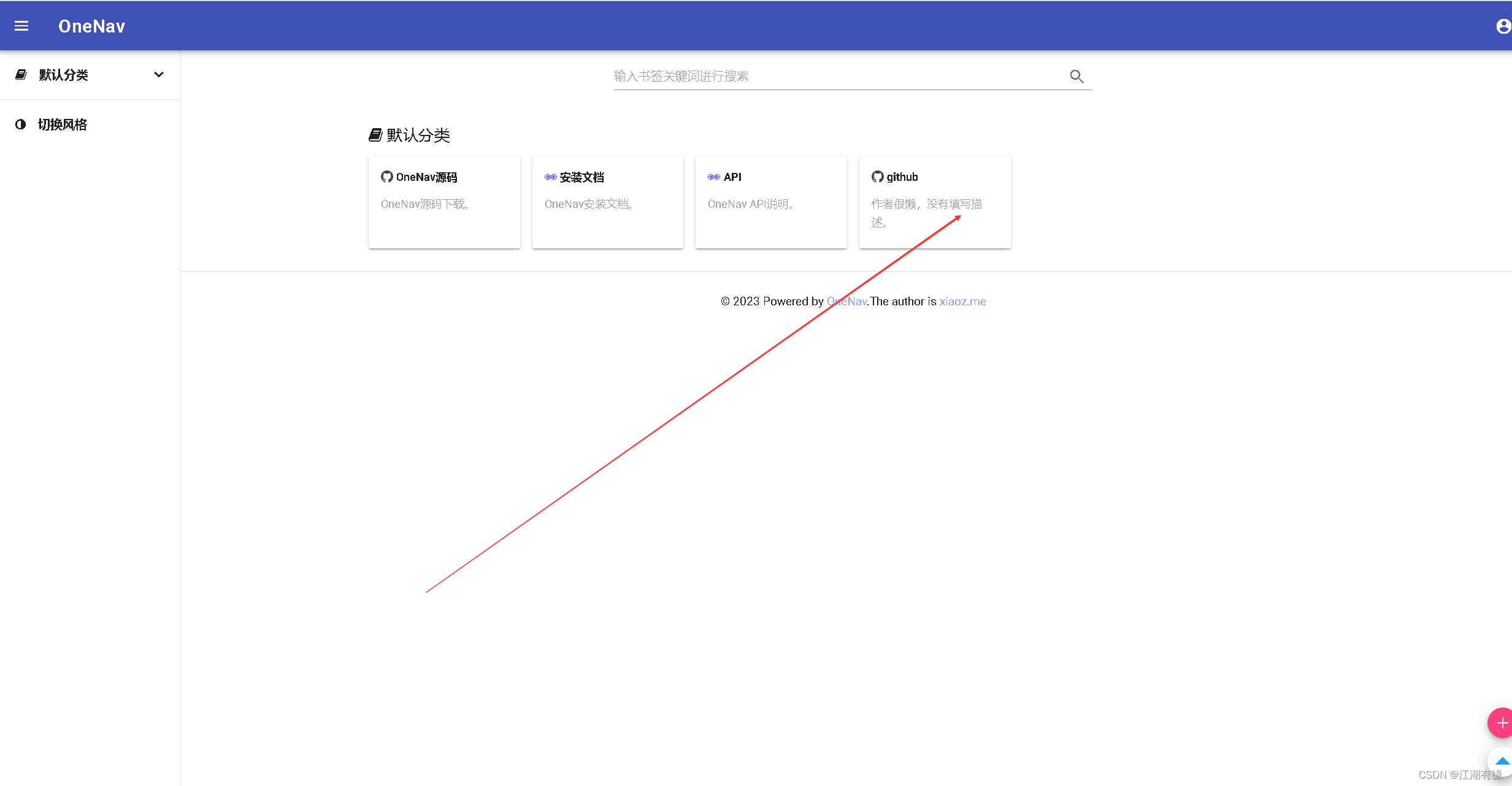Click the back-to-top arrow button
This screenshot has width=1512, height=786.
tap(1501, 761)
